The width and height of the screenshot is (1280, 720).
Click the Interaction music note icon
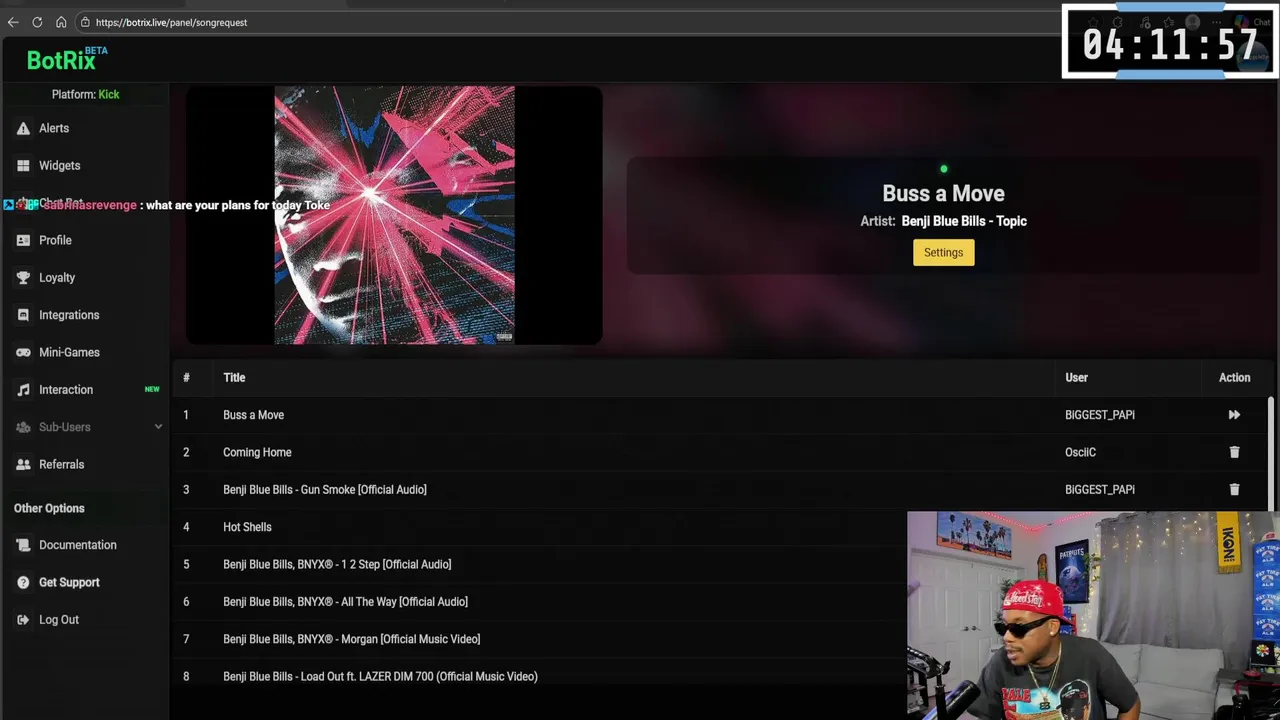(x=23, y=390)
